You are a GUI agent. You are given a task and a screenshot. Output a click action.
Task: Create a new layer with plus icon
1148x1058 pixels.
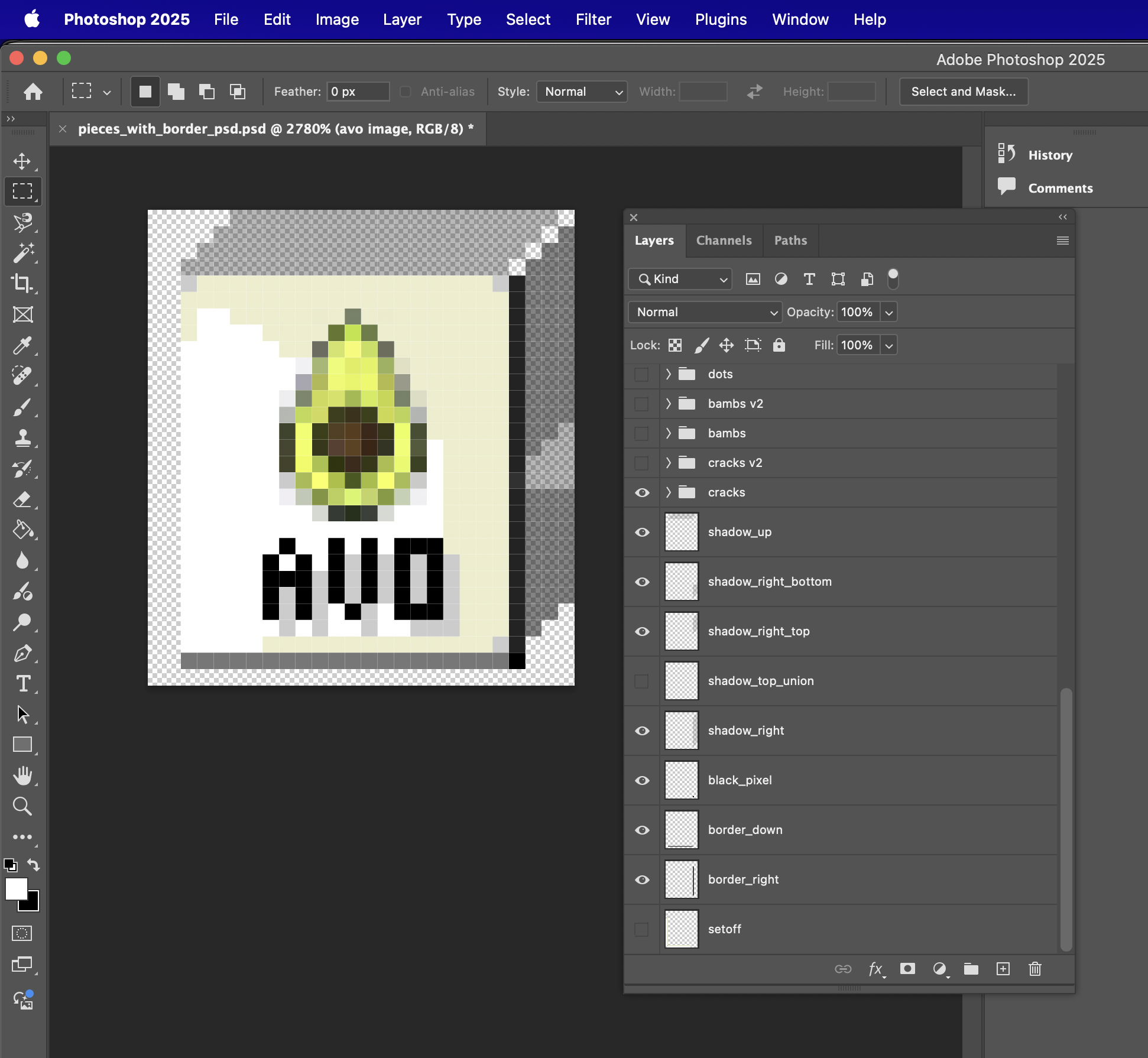1003,969
